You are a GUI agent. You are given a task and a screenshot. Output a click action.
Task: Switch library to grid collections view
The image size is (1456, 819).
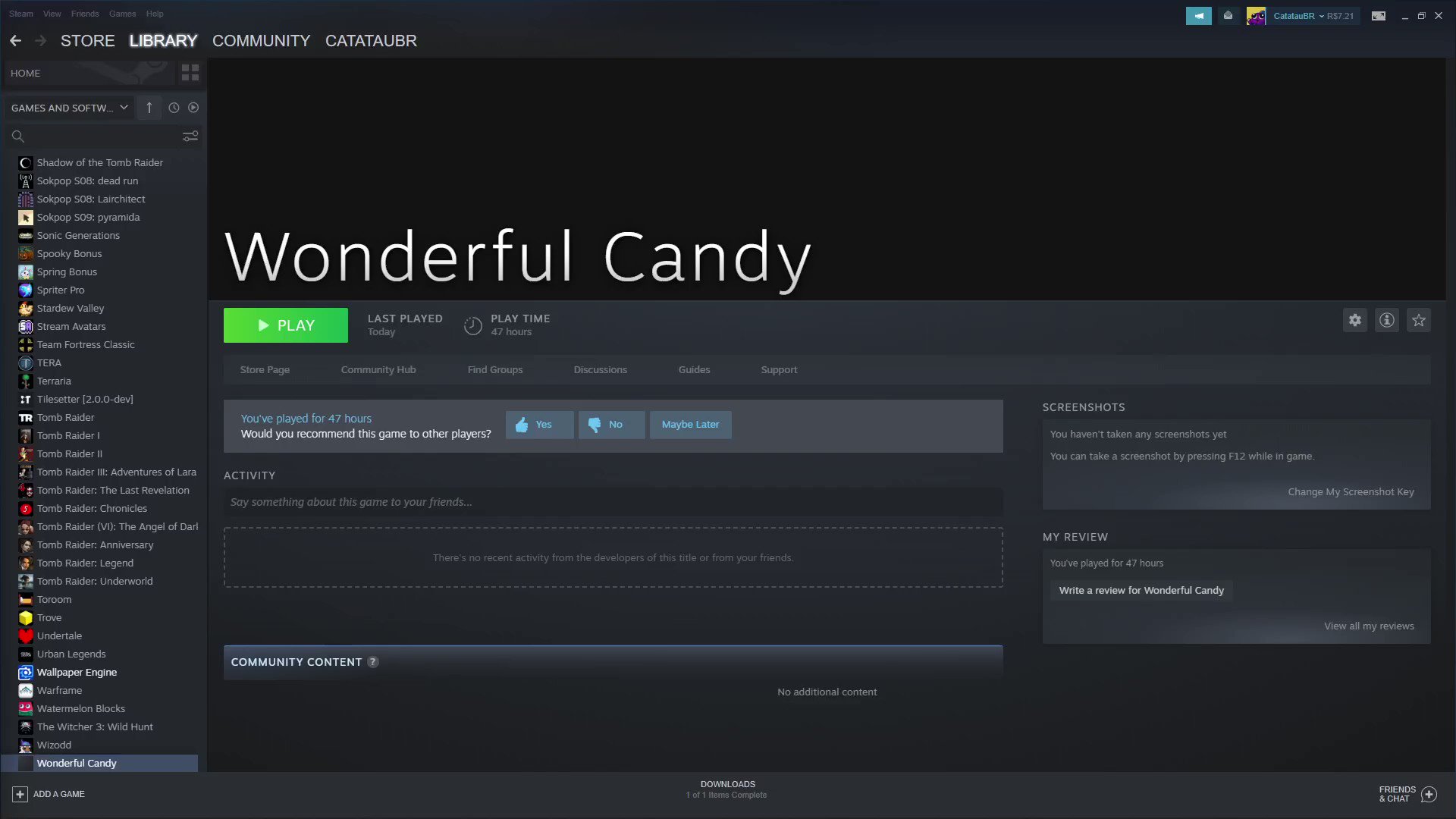click(x=190, y=73)
